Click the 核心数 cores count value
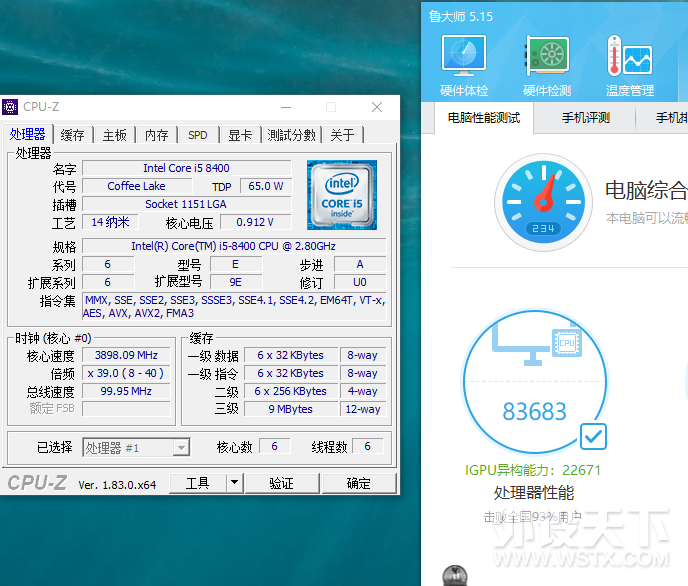The height and width of the screenshot is (586, 688). (275, 446)
